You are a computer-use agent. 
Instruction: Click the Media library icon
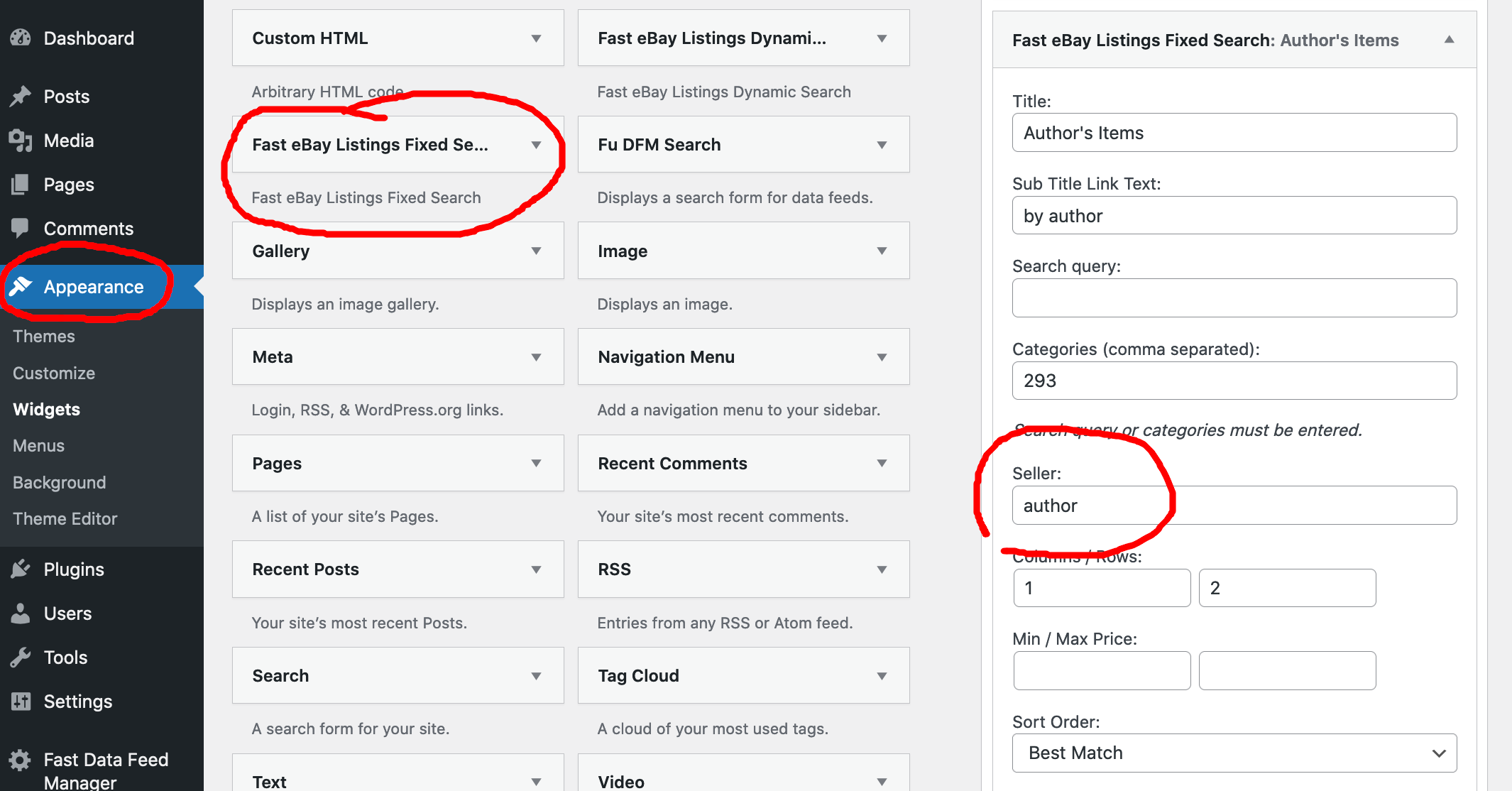[21, 140]
